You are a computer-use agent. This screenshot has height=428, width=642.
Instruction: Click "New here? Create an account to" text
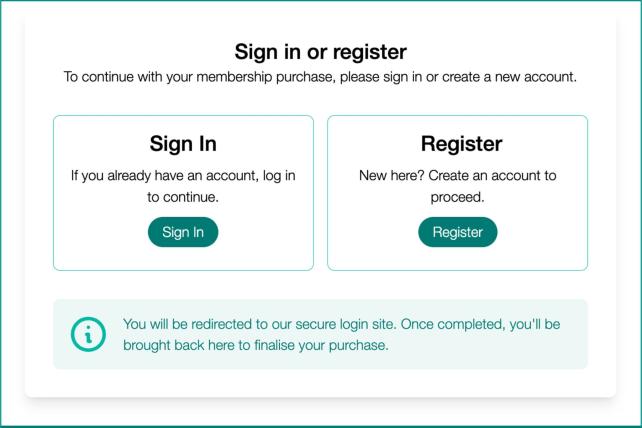click(457, 175)
